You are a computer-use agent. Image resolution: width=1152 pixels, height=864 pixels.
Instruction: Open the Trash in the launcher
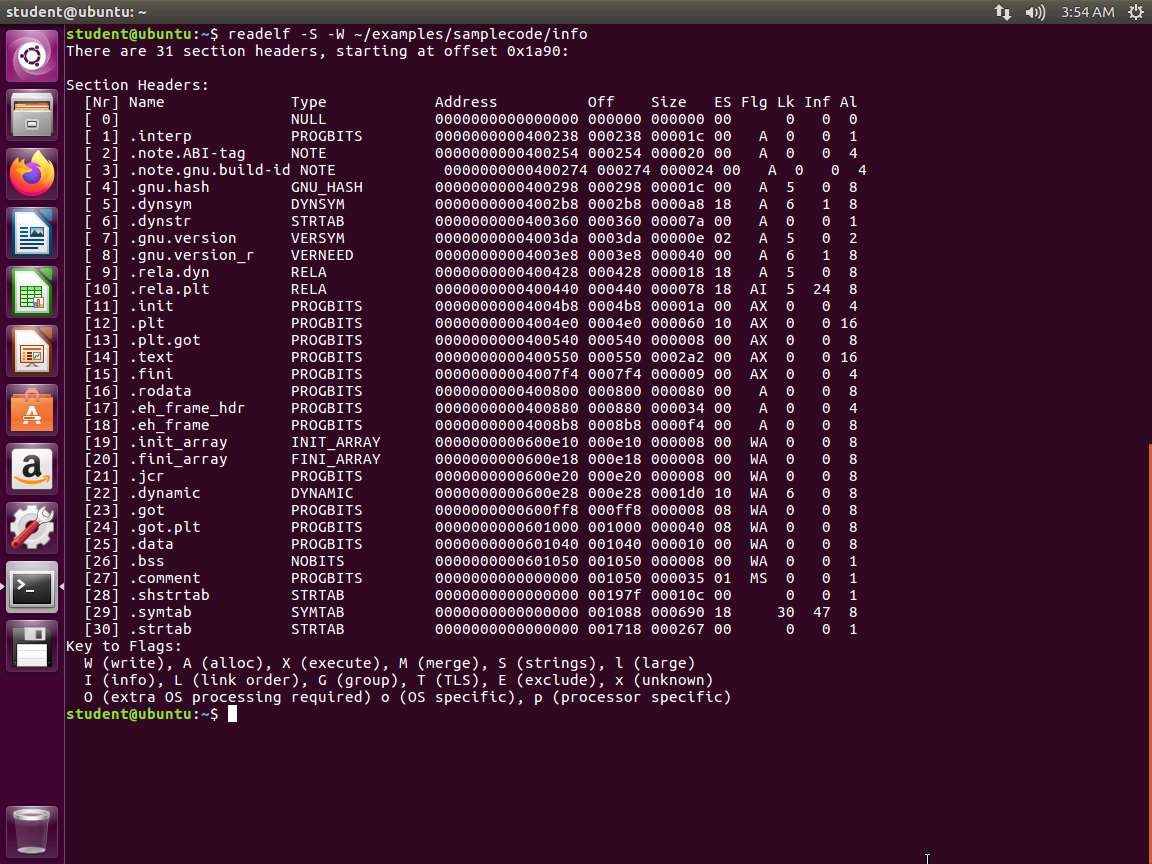(32, 828)
